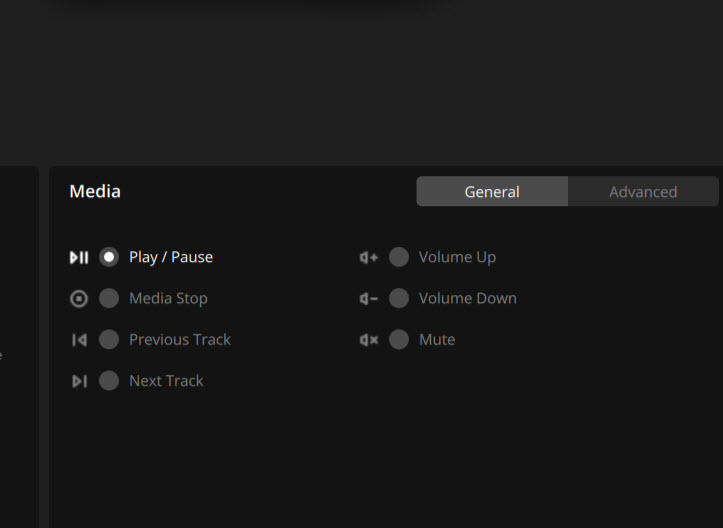Select the Play / Pause radio button
723x528 pixels.
click(109, 257)
